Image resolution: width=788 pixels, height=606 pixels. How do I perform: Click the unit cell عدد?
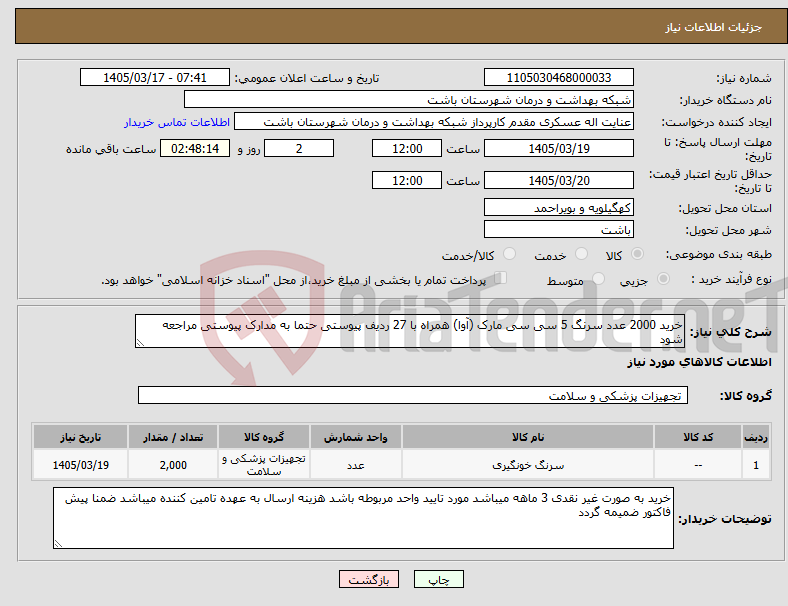tap(355, 465)
